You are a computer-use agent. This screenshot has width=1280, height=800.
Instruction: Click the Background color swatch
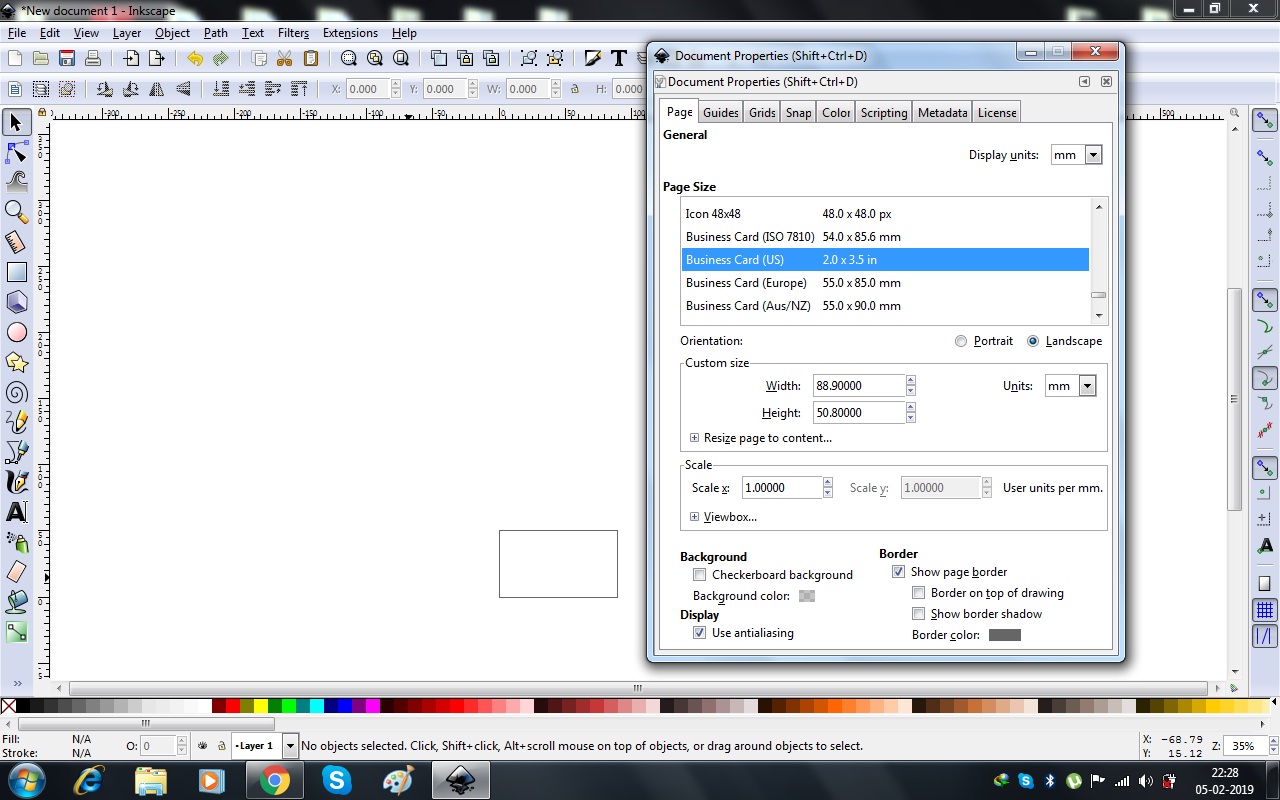[x=807, y=596]
